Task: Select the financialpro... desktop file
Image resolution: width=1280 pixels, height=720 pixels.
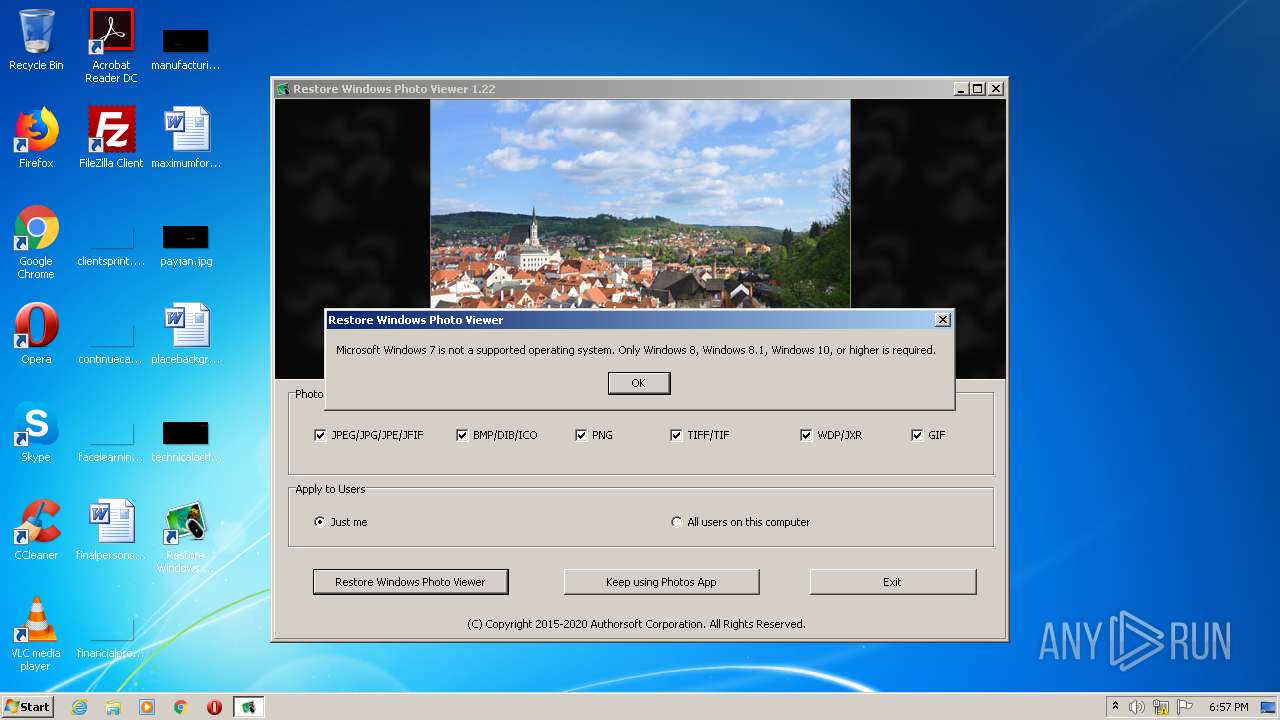Action: (x=111, y=636)
